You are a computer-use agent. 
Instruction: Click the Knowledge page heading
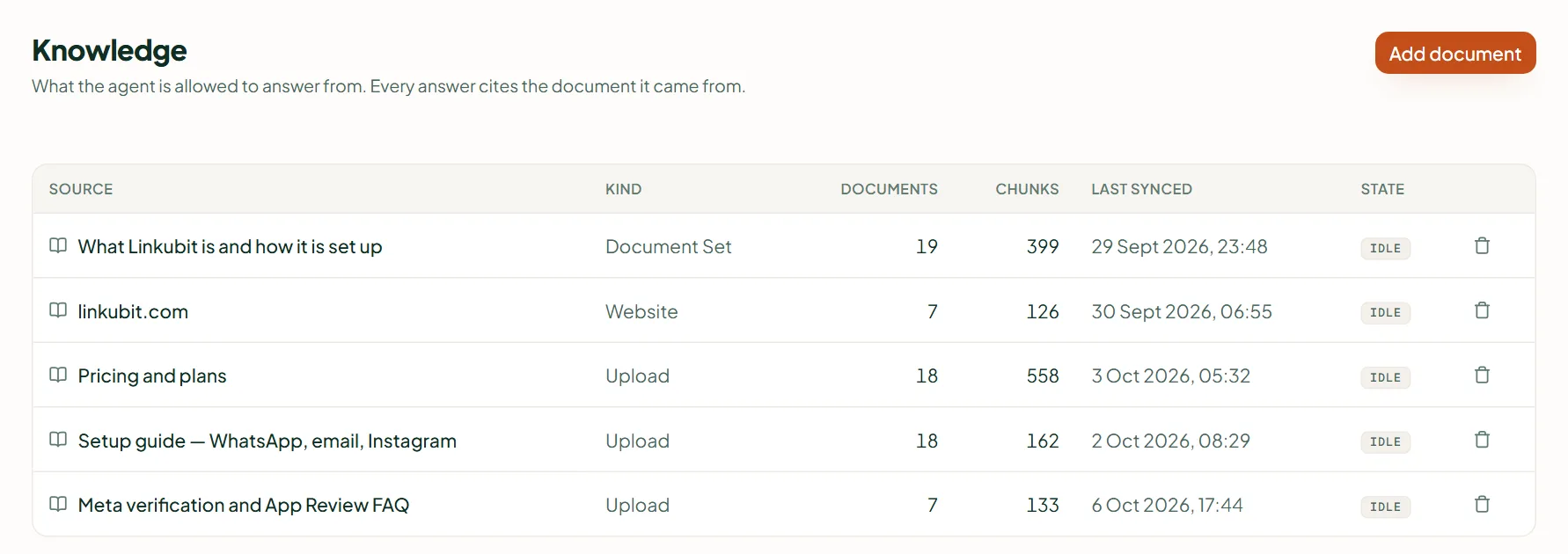point(109,51)
